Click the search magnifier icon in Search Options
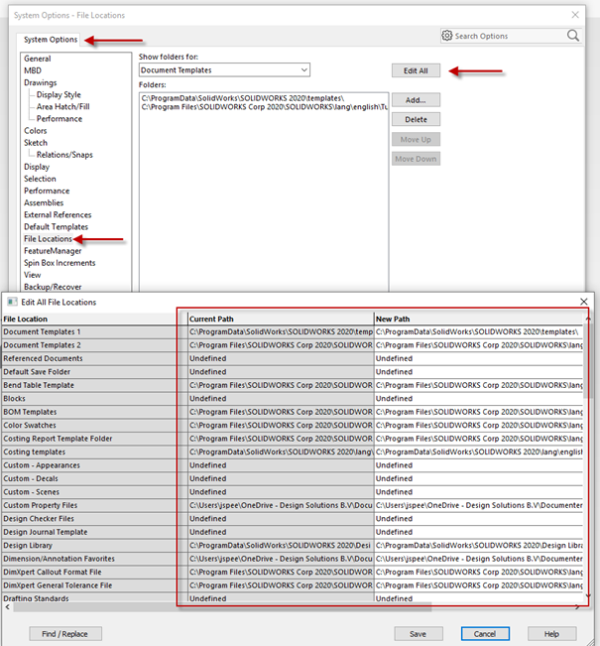Image resolution: width=600 pixels, height=646 pixels. tap(573, 35)
